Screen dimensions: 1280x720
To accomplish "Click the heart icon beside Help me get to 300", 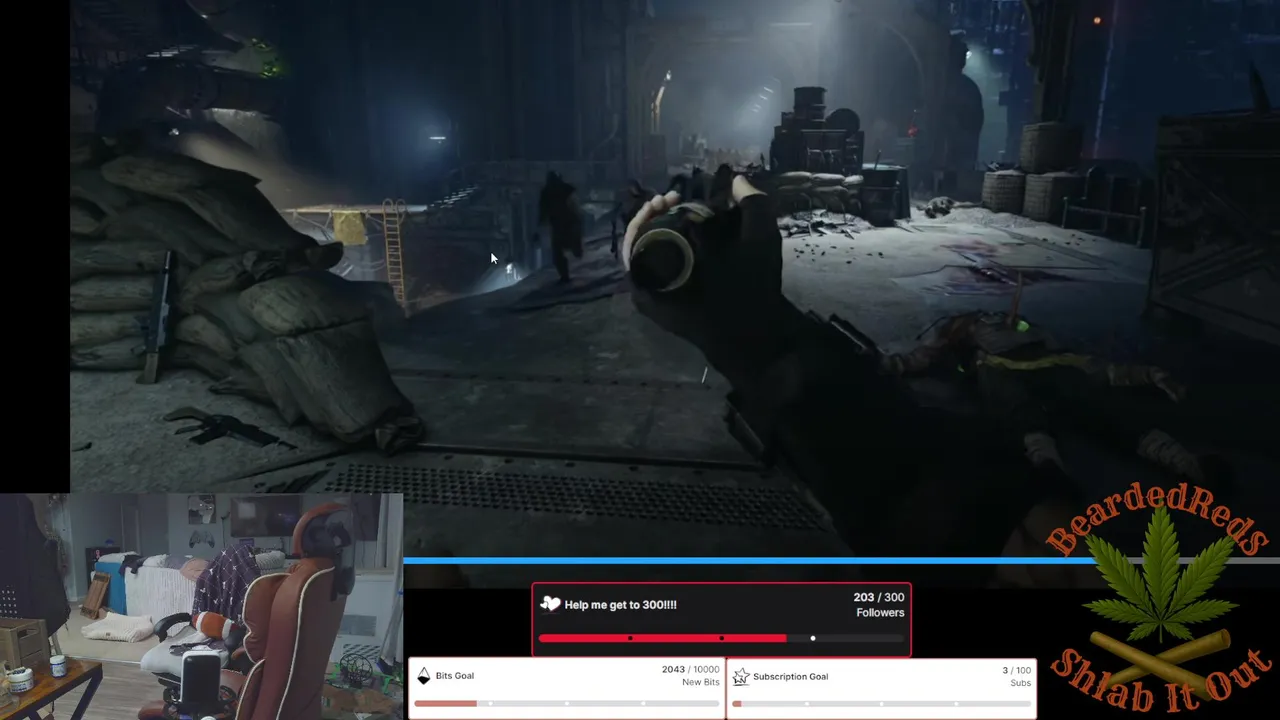I will point(550,603).
